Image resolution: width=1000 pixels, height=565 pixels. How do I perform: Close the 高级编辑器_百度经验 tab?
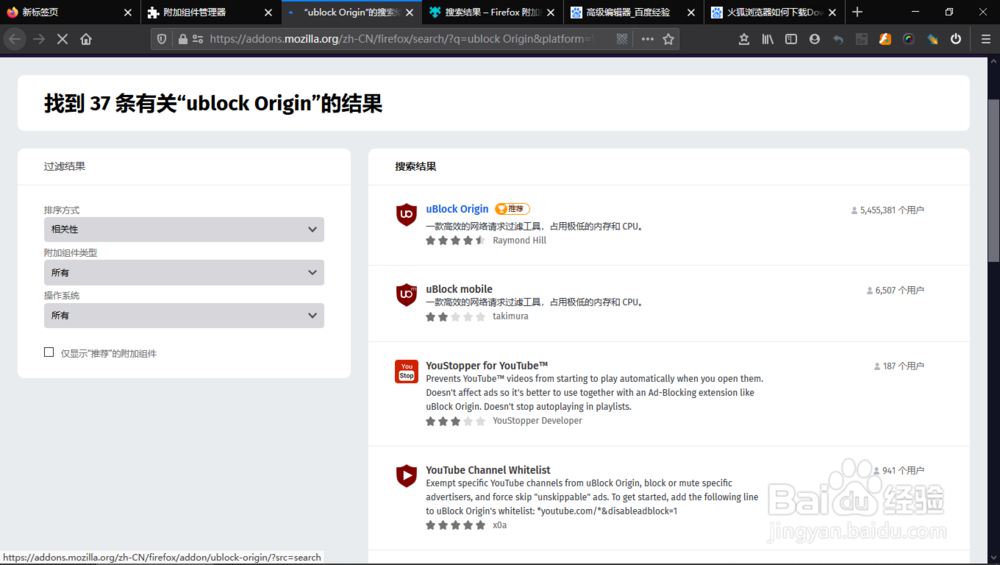[691, 12]
